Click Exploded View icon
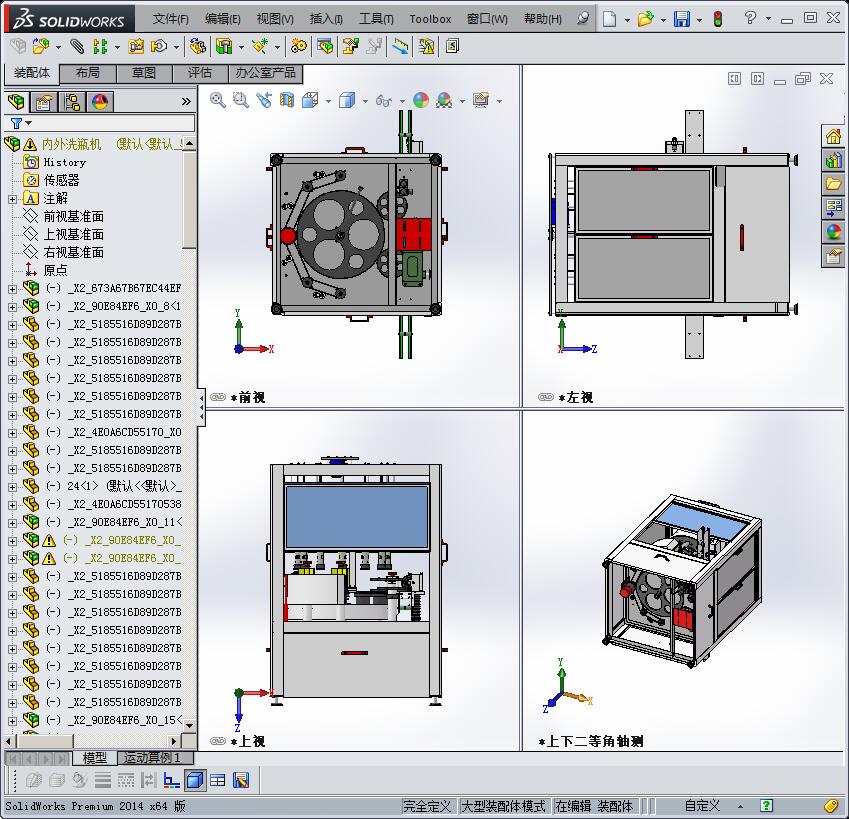 pyautogui.click(x=350, y=47)
